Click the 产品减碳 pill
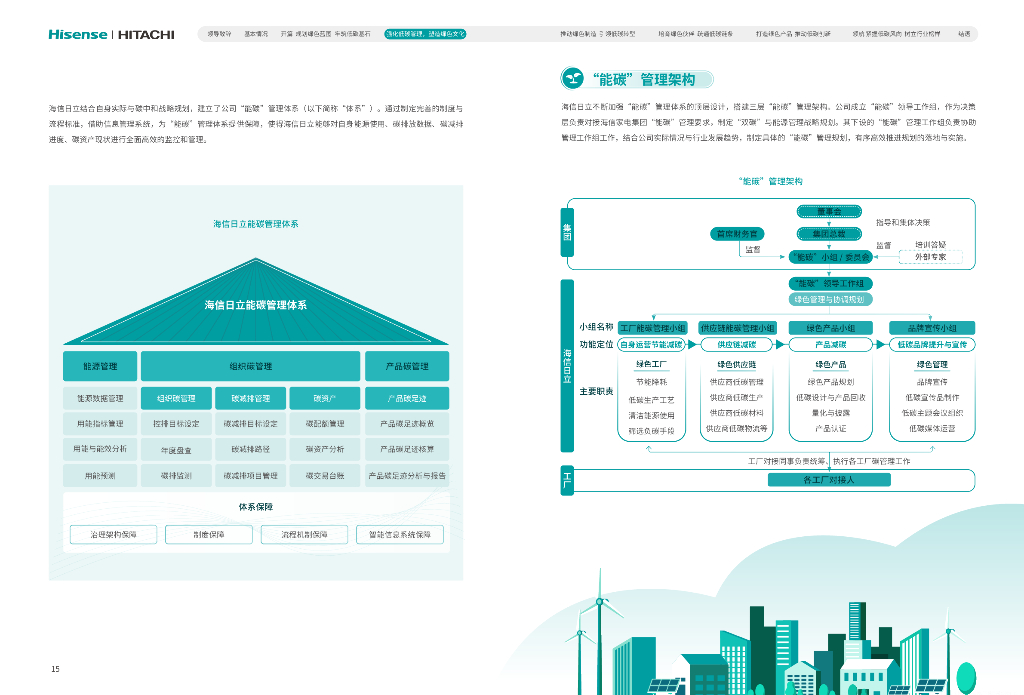Image resolution: width=1024 pixels, height=695 pixels. click(x=831, y=344)
